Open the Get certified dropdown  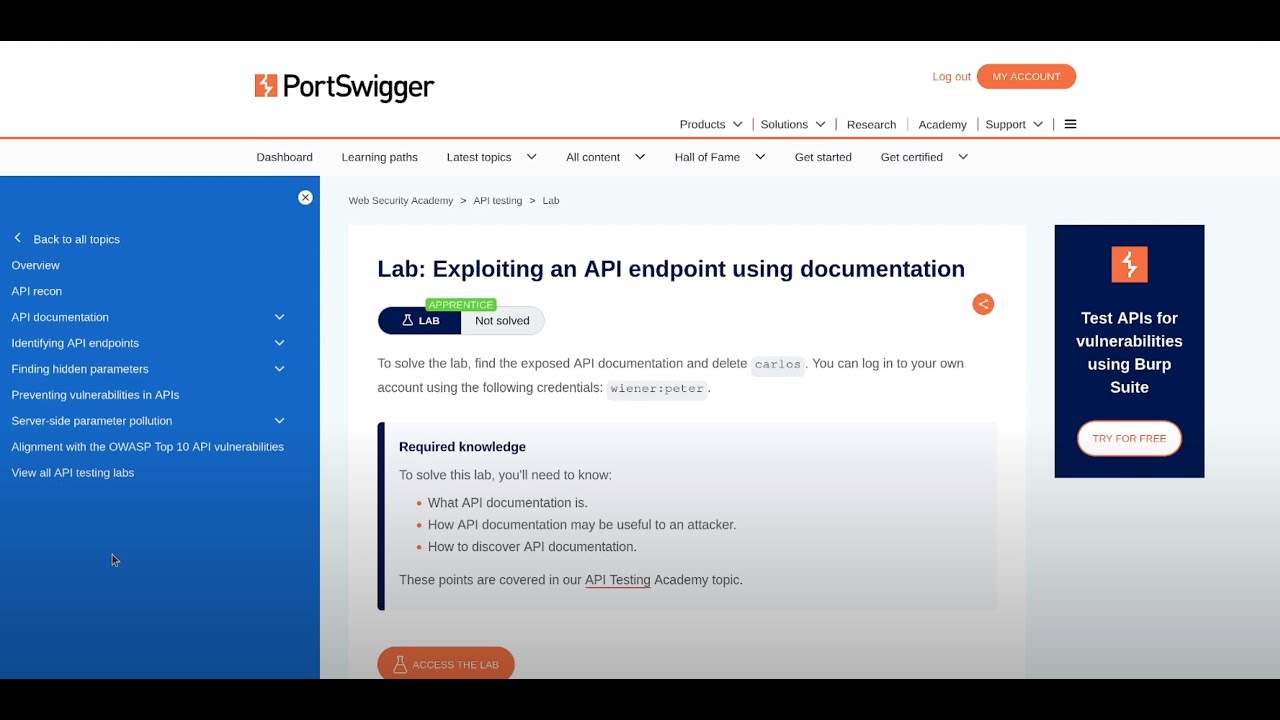(x=924, y=157)
